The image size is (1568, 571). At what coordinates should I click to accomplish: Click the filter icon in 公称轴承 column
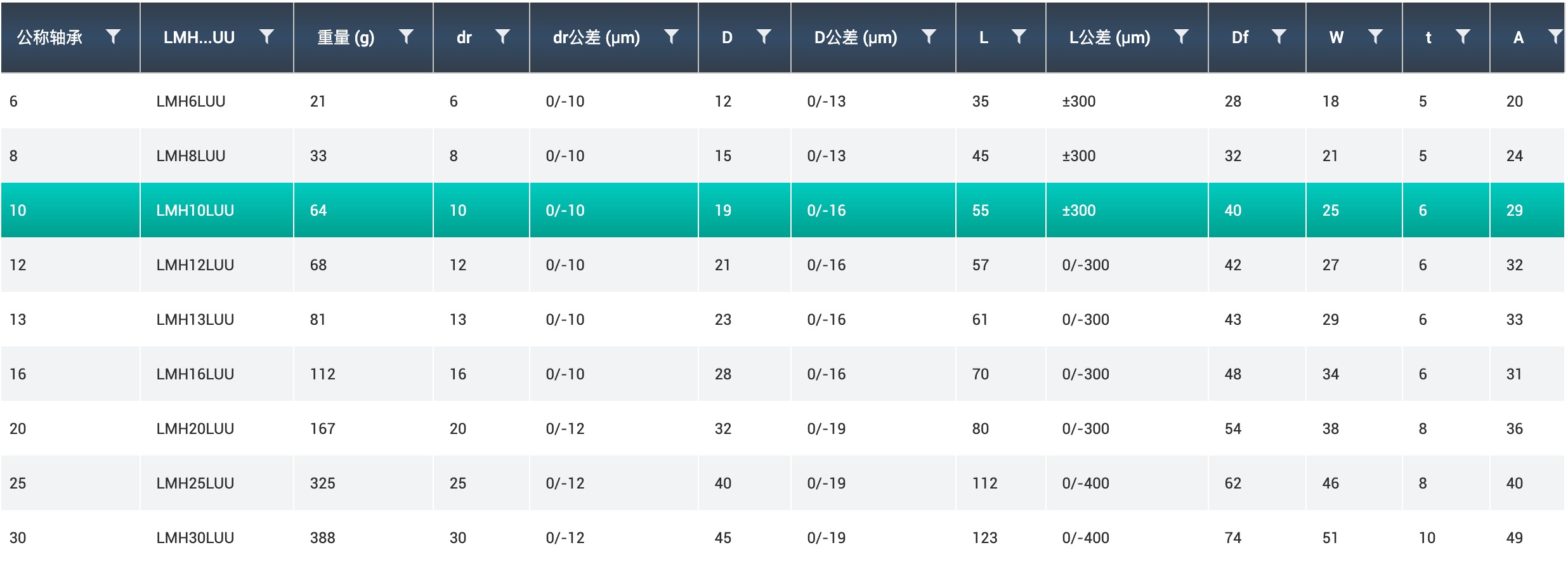(x=113, y=37)
